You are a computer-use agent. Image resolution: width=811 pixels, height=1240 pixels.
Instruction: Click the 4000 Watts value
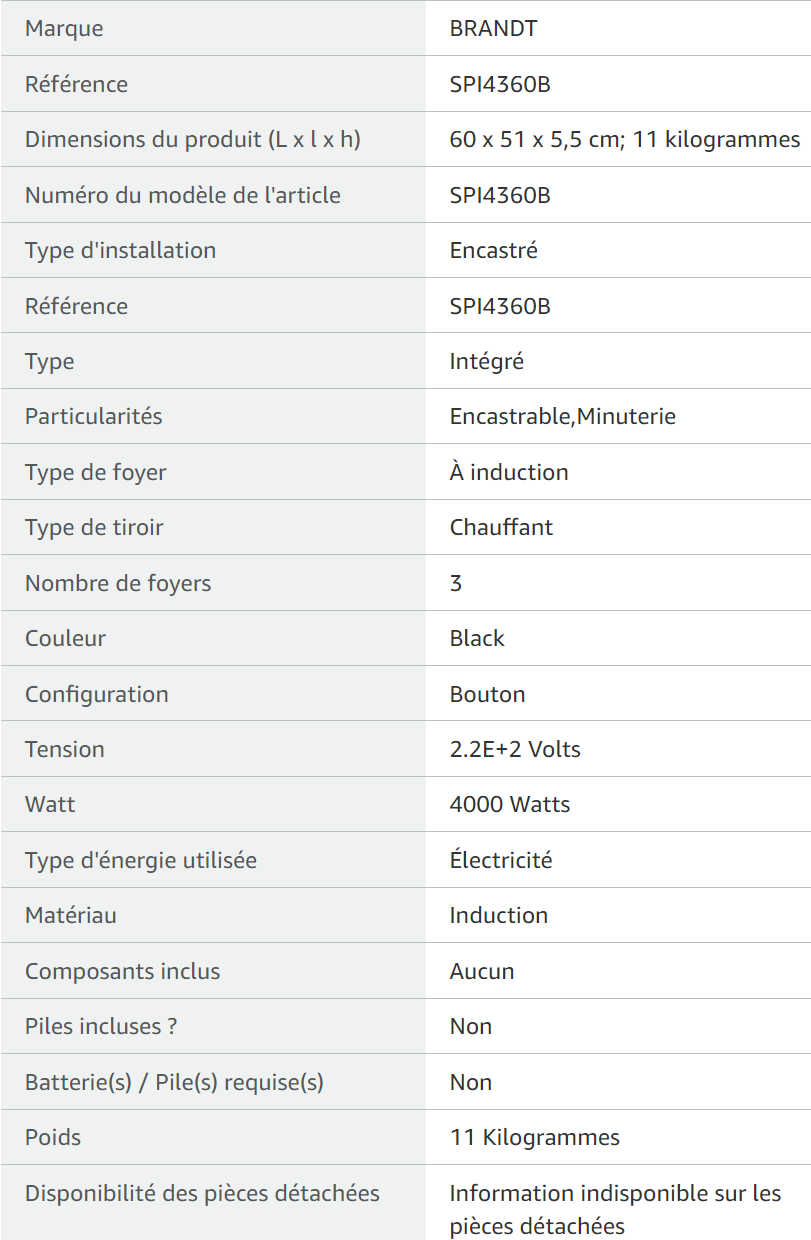[510, 804]
